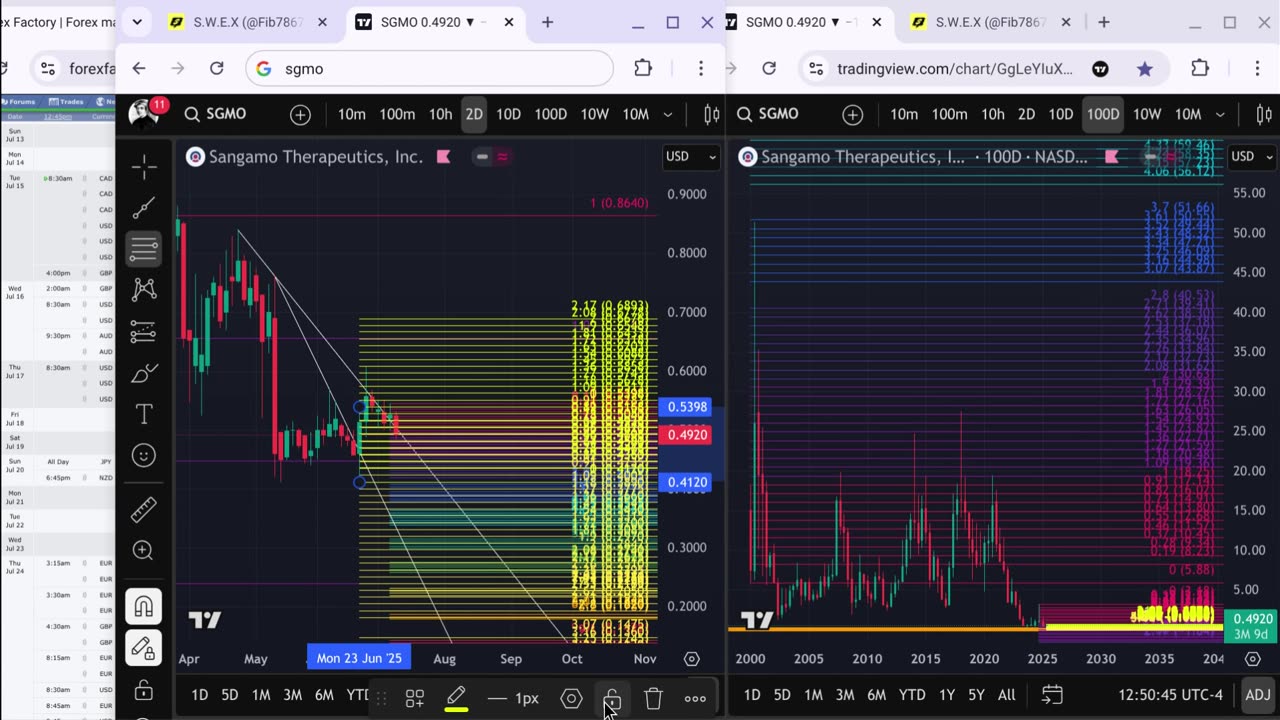The width and height of the screenshot is (1280, 720).
Task: Open SGMO symbol search in left chart
Action: pos(216,114)
